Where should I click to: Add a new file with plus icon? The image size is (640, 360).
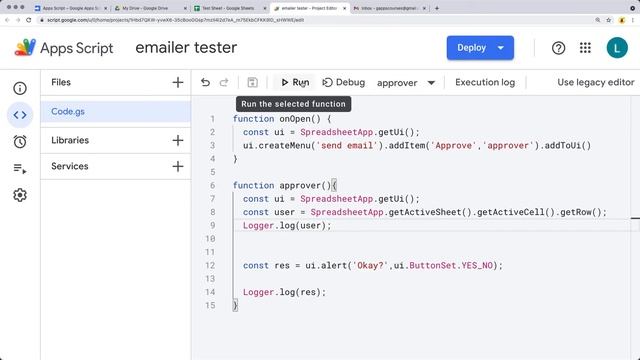[178, 82]
